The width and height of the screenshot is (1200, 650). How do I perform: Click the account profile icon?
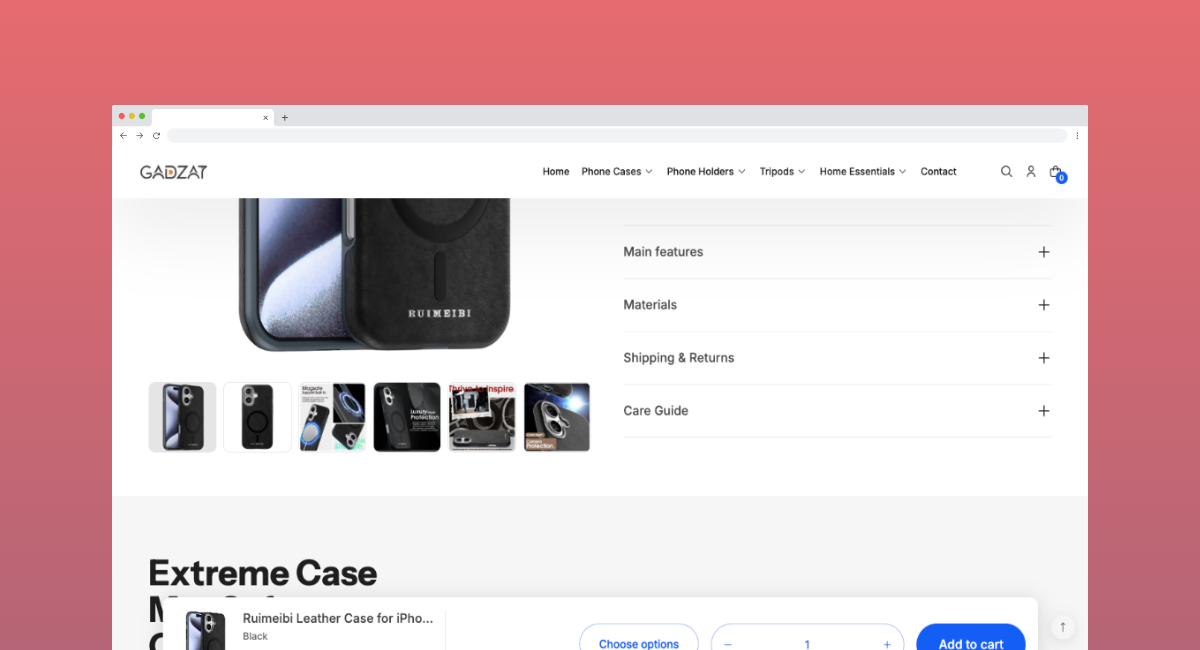(x=1031, y=171)
